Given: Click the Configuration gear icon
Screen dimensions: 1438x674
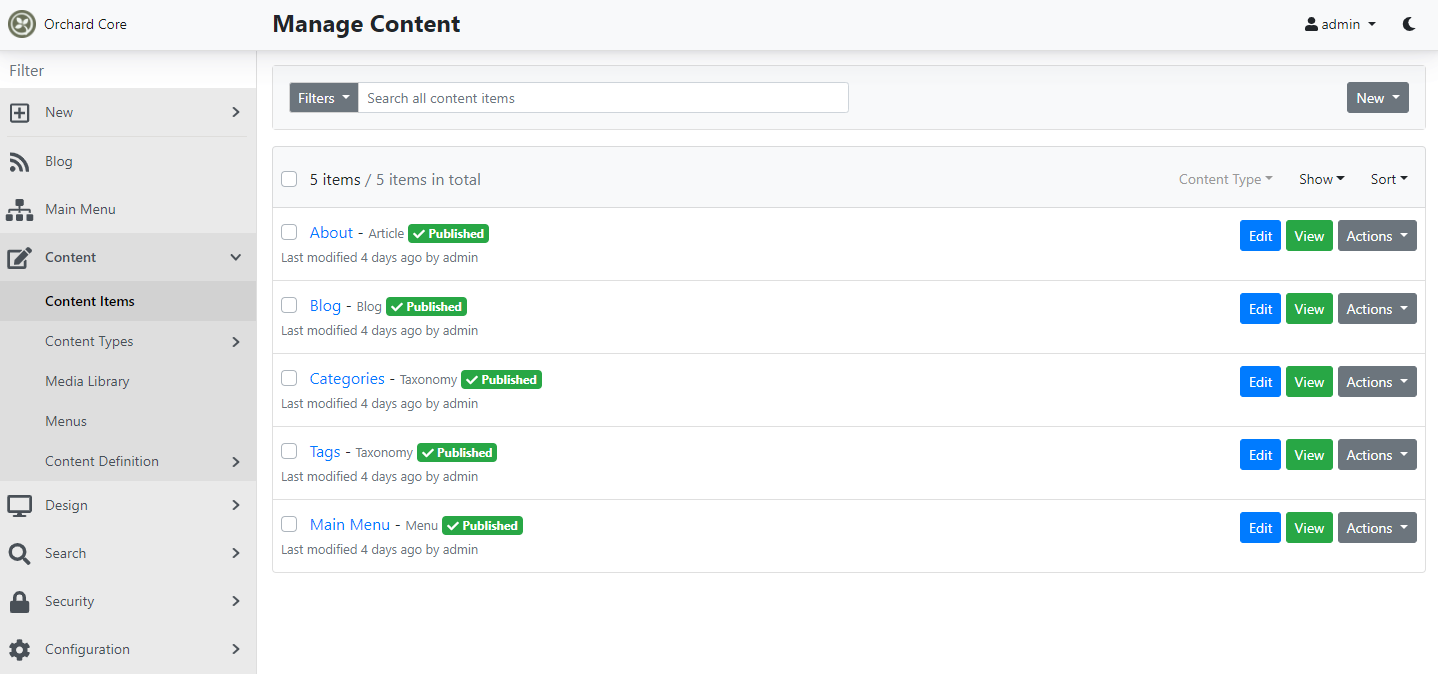Looking at the screenshot, I should pyautogui.click(x=19, y=649).
